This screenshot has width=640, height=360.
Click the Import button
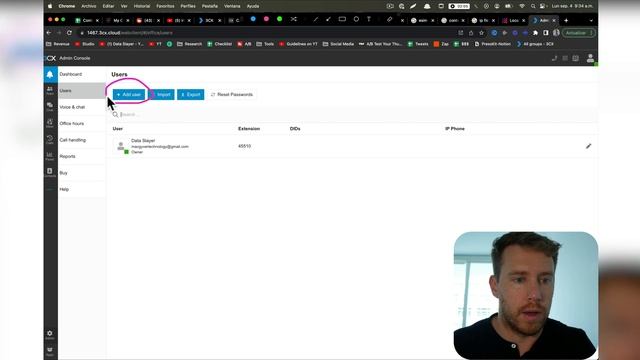(x=162, y=95)
